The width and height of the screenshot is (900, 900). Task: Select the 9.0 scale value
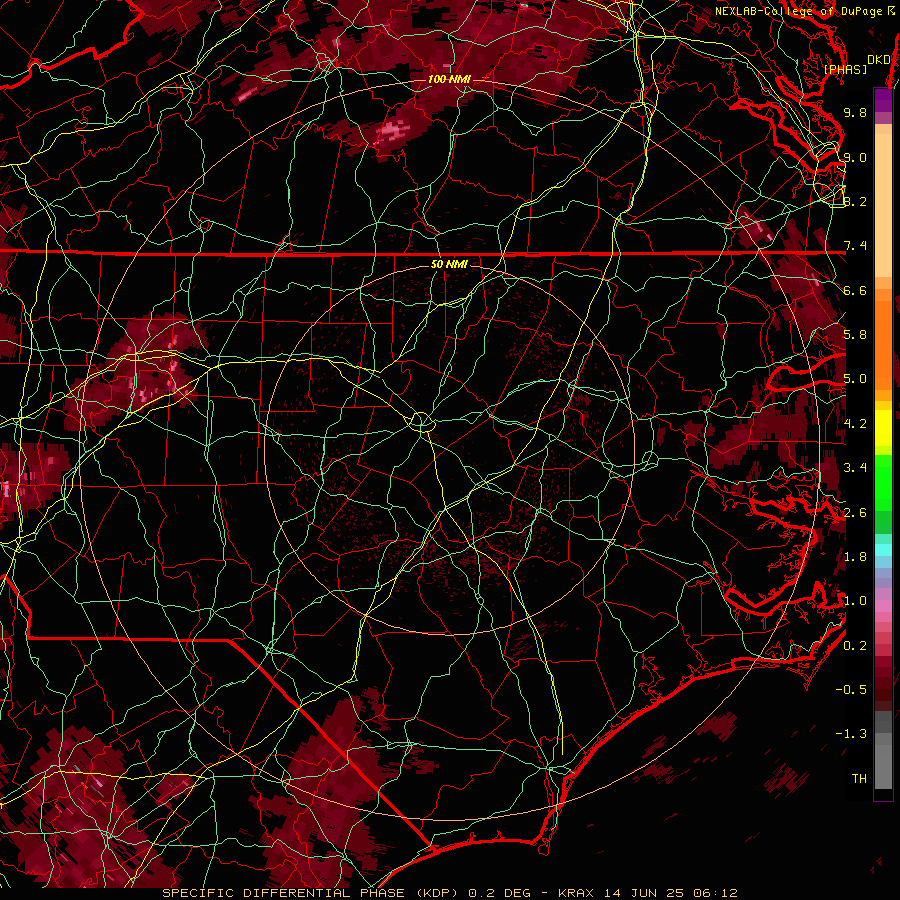pos(855,157)
